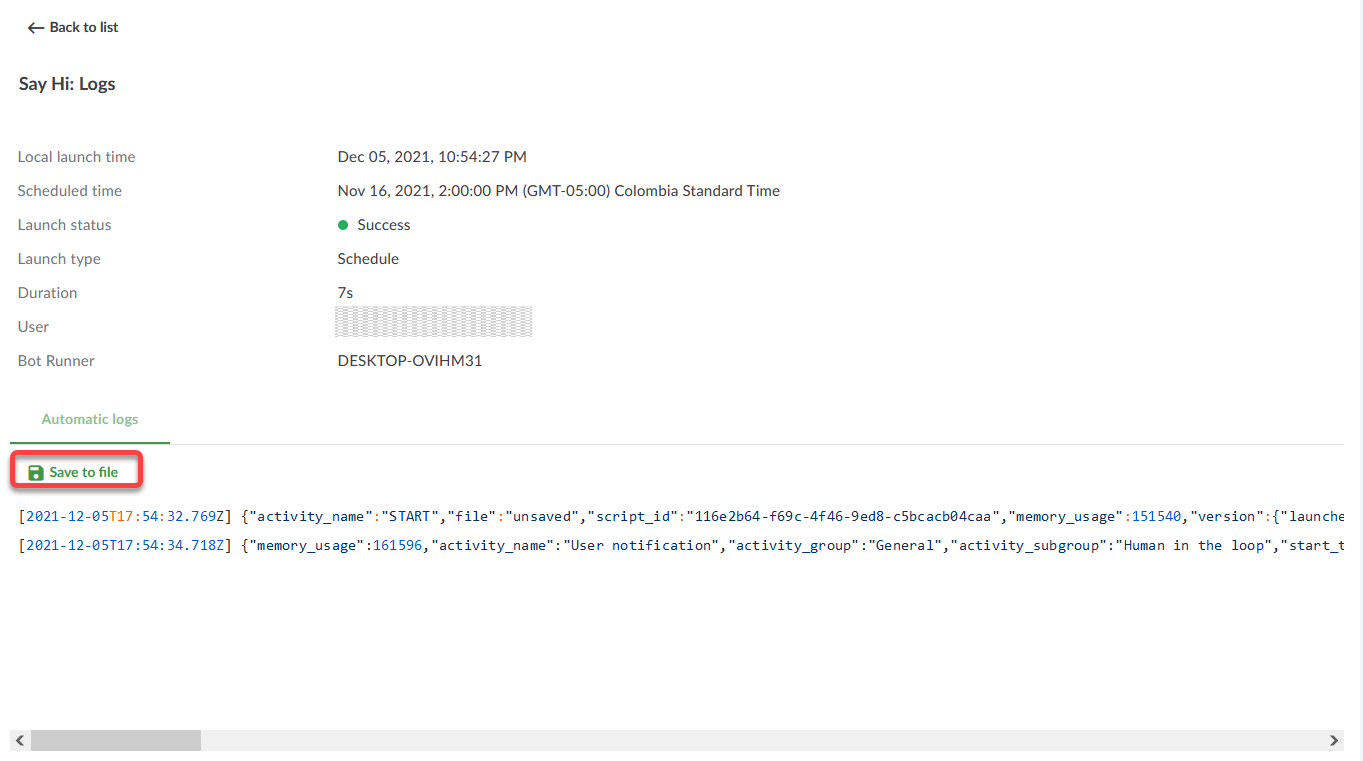Click the Local launch time value
1363x761 pixels.
[x=432, y=157]
